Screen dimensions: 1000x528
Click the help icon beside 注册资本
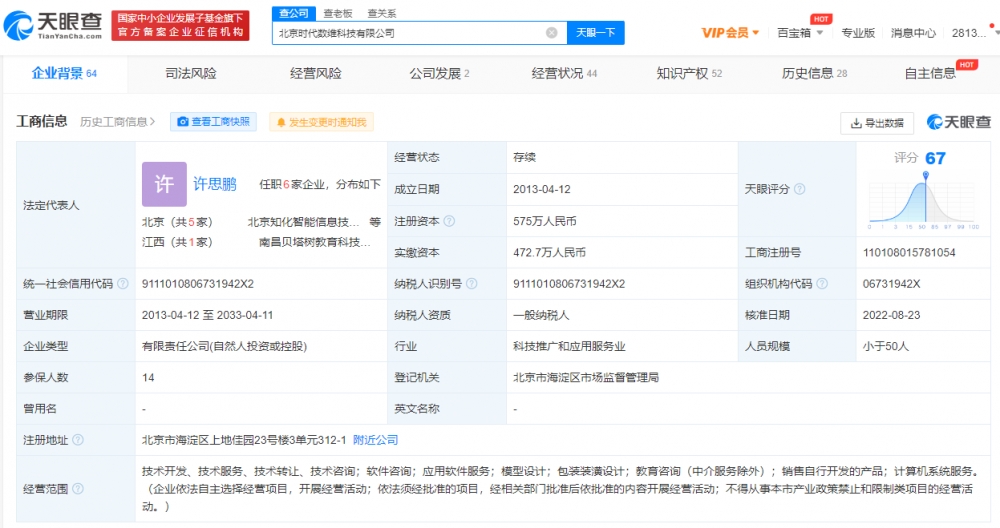(x=449, y=221)
